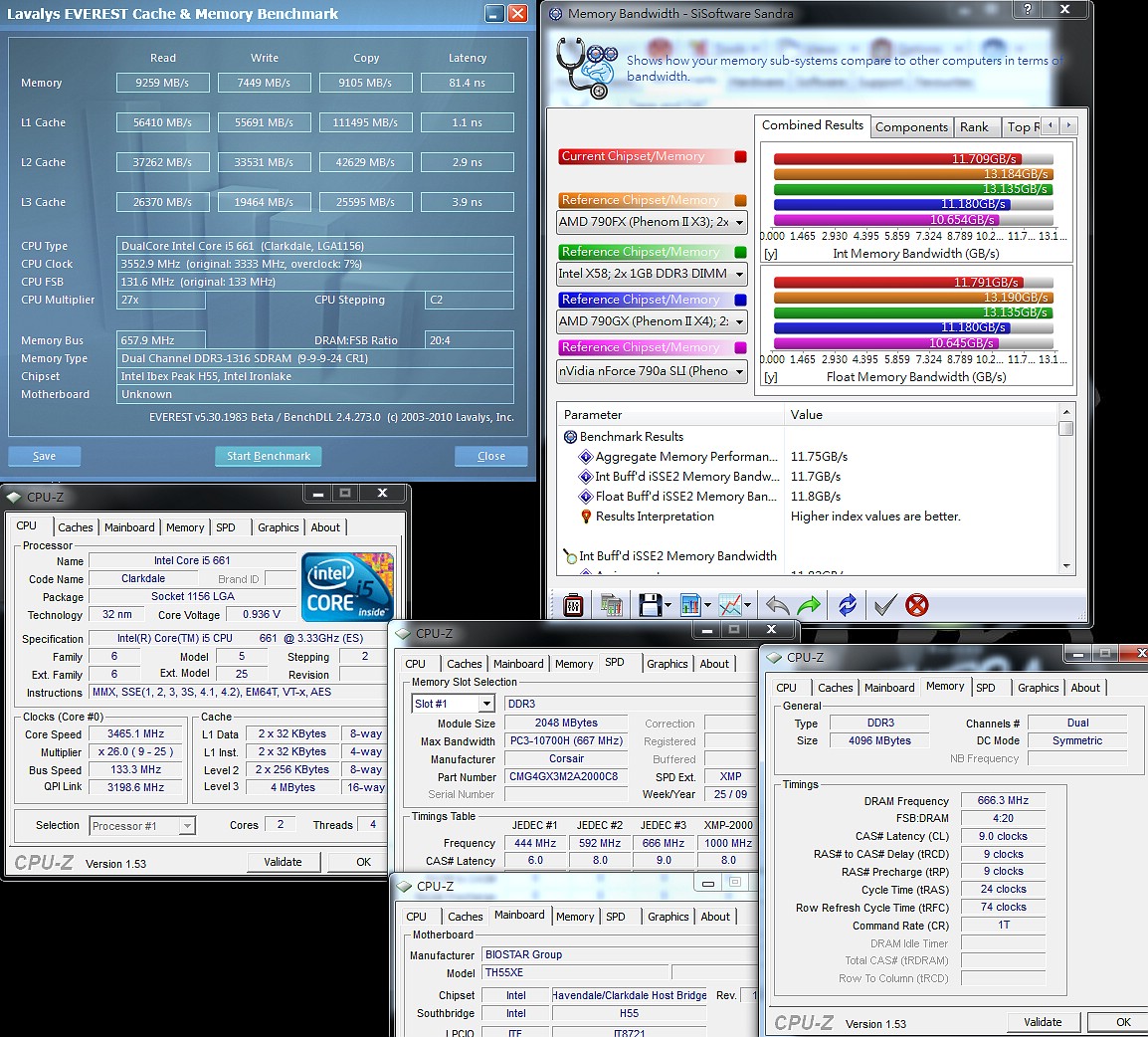This screenshot has width=1148, height=1037.
Task: Click the orange Reference Chipset/Memory color swatch
Action: [x=740, y=201]
